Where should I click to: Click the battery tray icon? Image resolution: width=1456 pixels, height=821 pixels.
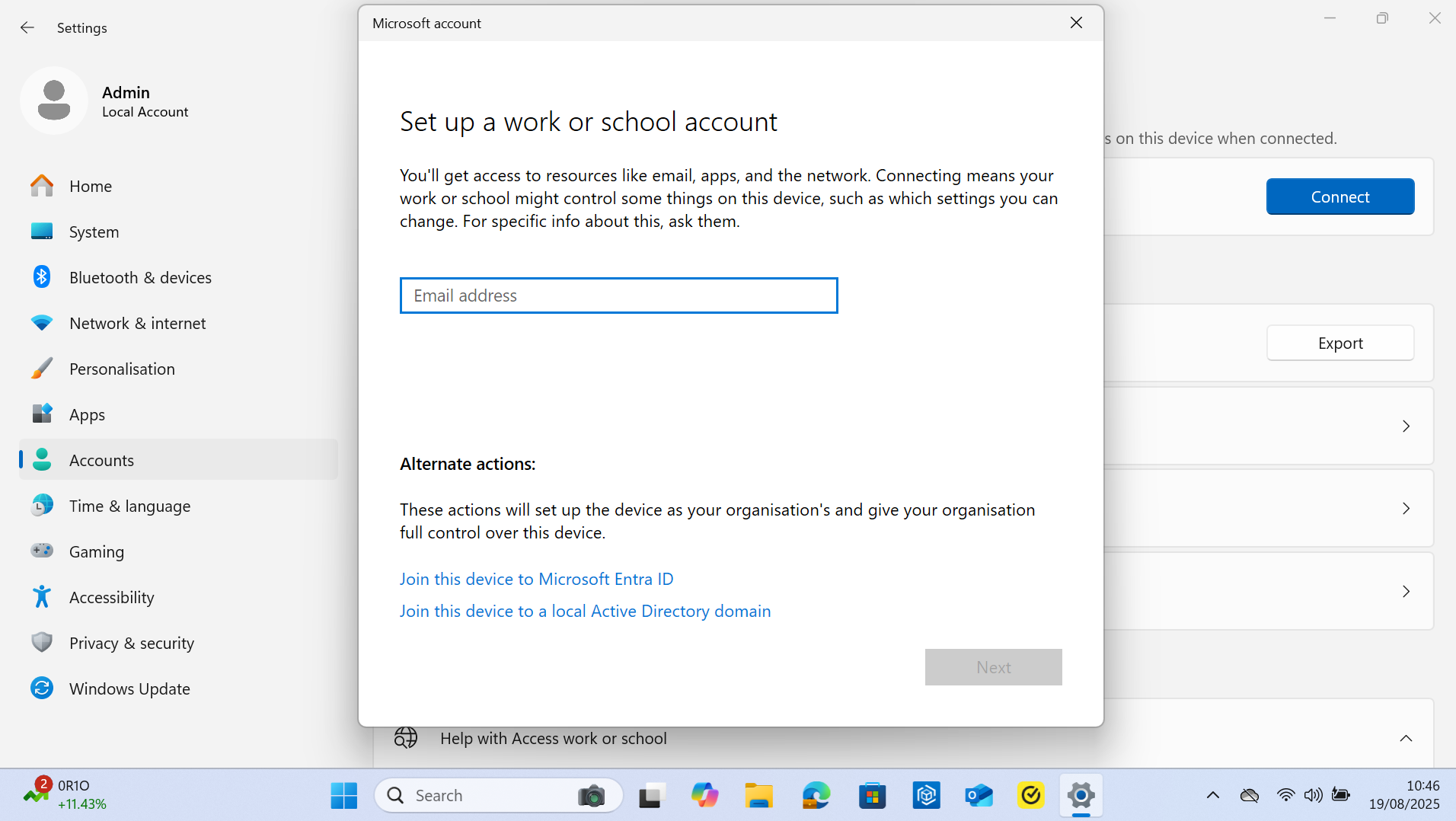[x=1341, y=795]
